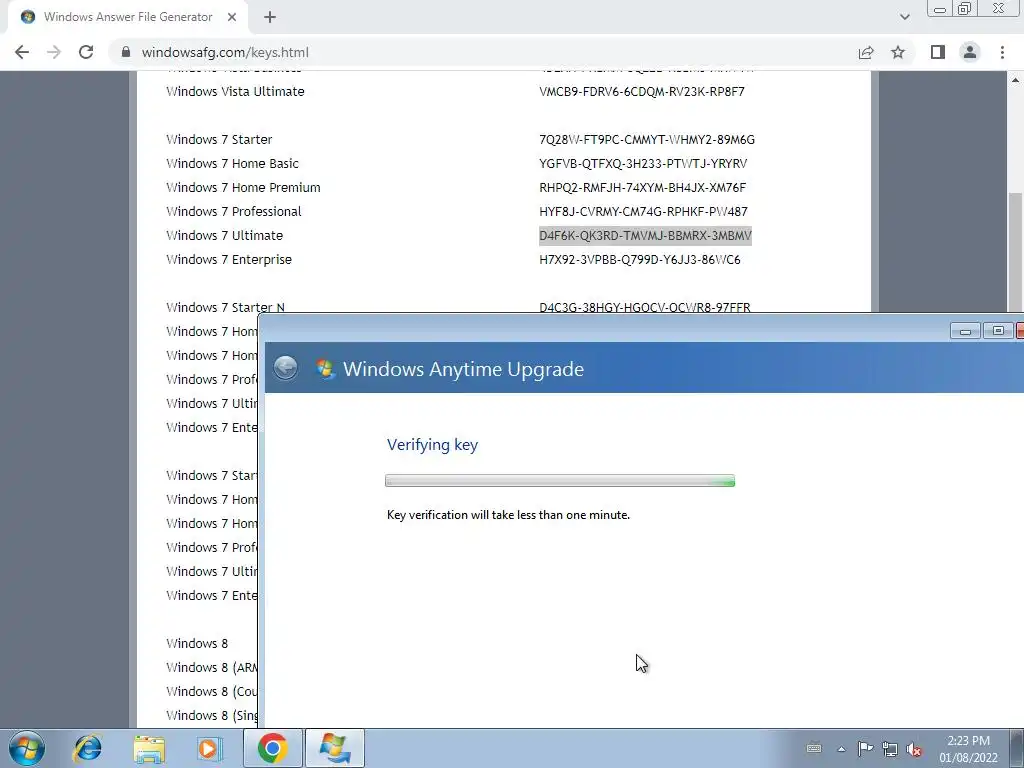The width and height of the screenshot is (1024, 768).
Task: Launch Internet Explorer from taskbar
Action: [x=88, y=748]
